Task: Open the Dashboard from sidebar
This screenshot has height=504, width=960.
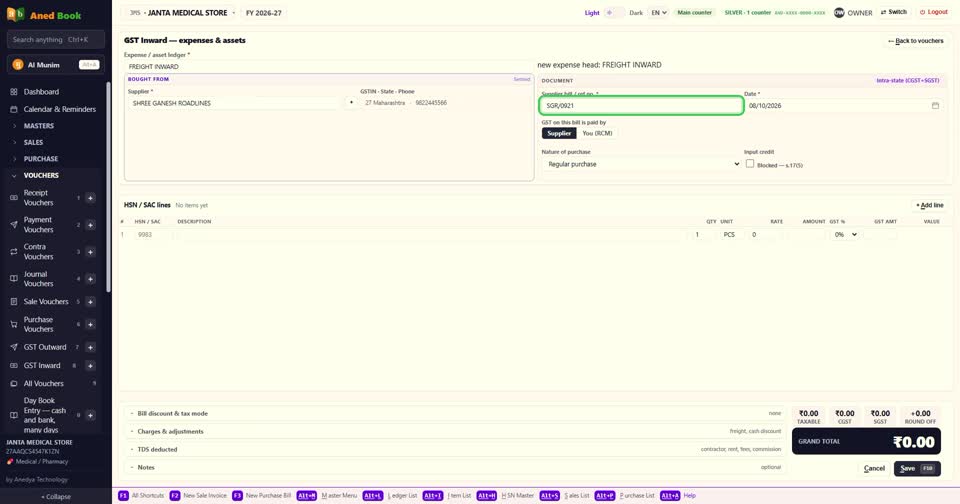Action: (x=41, y=92)
